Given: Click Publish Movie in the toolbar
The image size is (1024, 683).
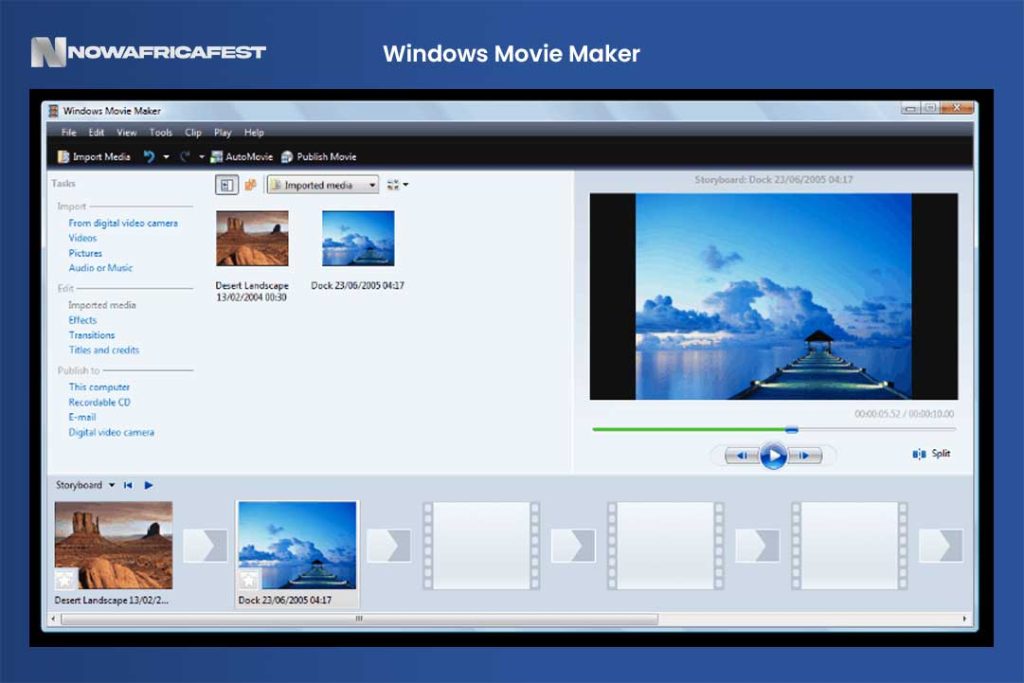Looking at the screenshot, I should (319, 157).
